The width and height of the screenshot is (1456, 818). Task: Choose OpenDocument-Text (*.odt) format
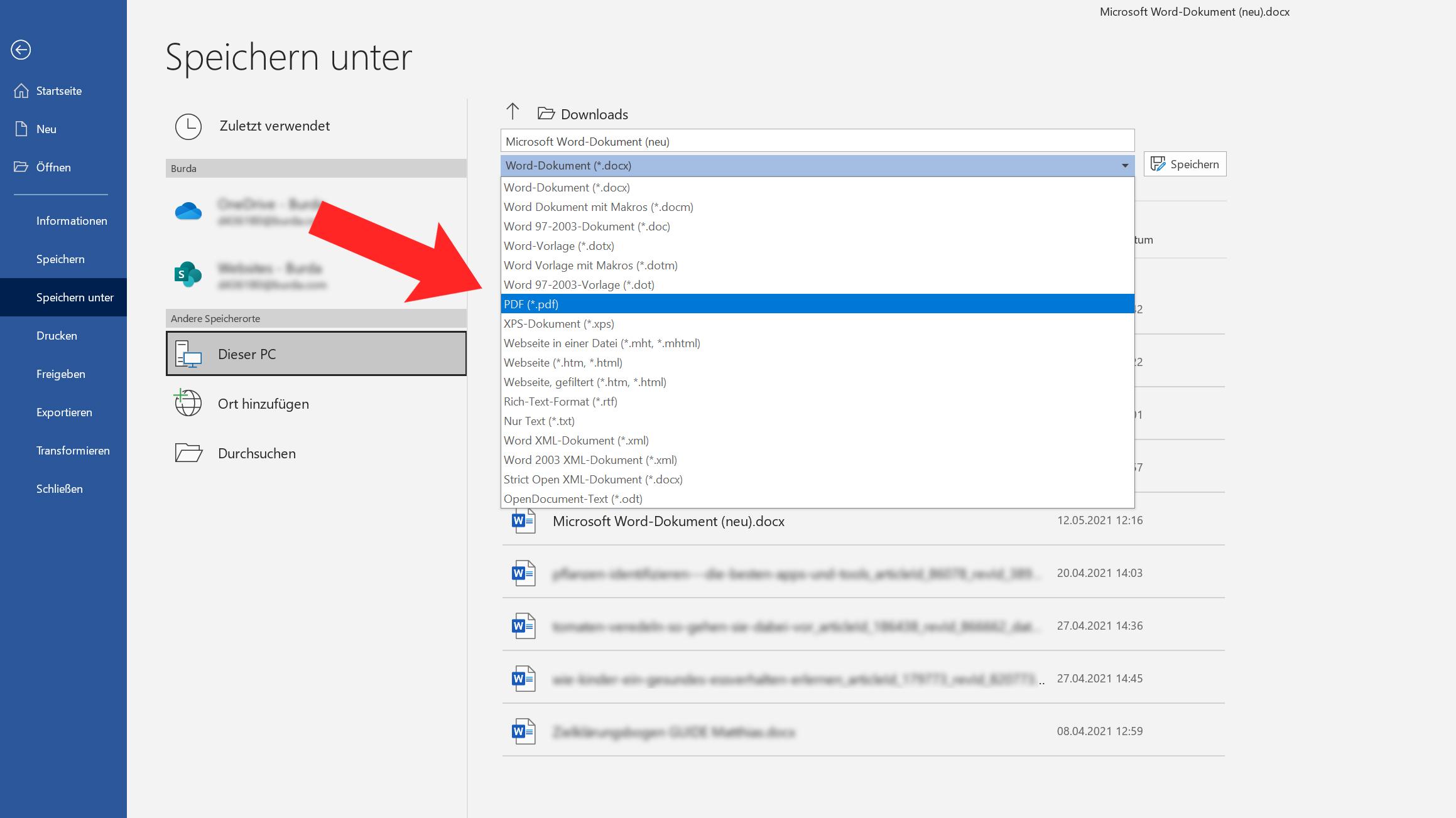(573, 498)
